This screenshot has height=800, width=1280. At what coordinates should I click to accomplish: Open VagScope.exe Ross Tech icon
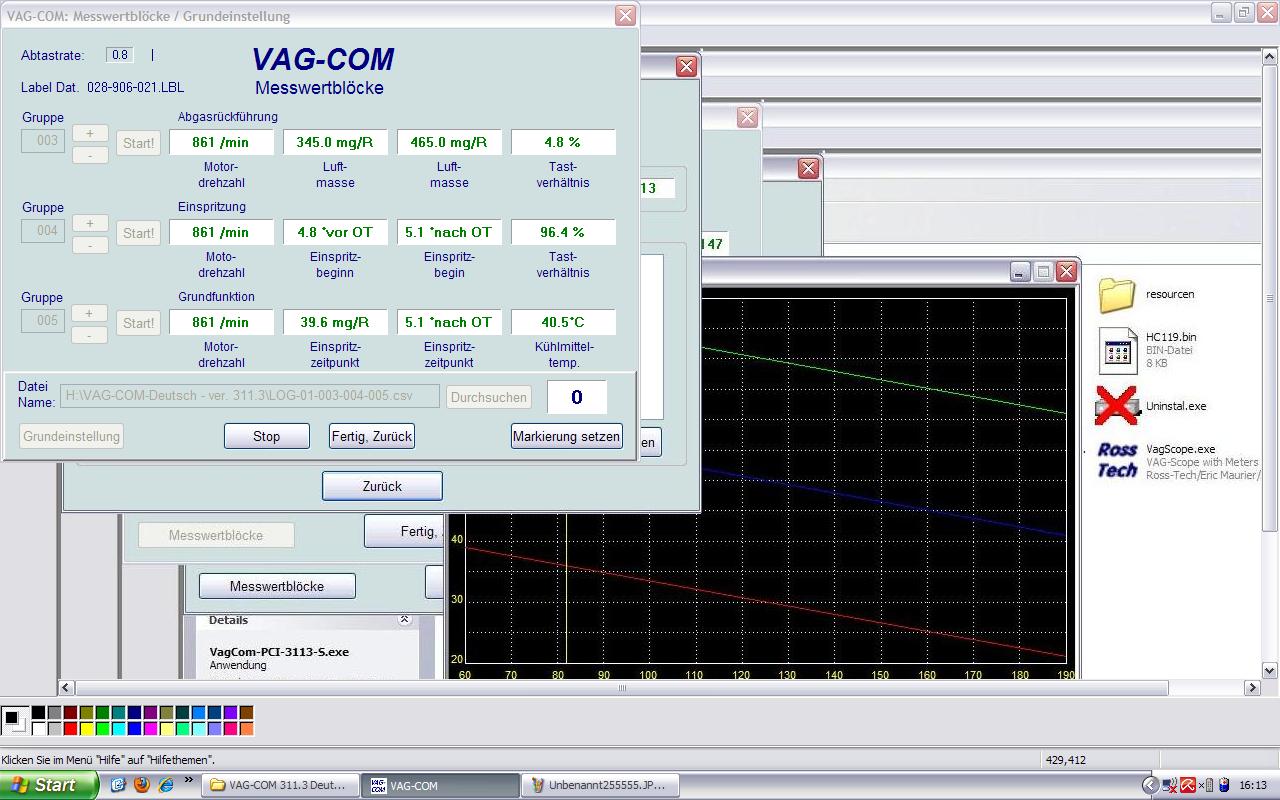(x=1117, y=461)
